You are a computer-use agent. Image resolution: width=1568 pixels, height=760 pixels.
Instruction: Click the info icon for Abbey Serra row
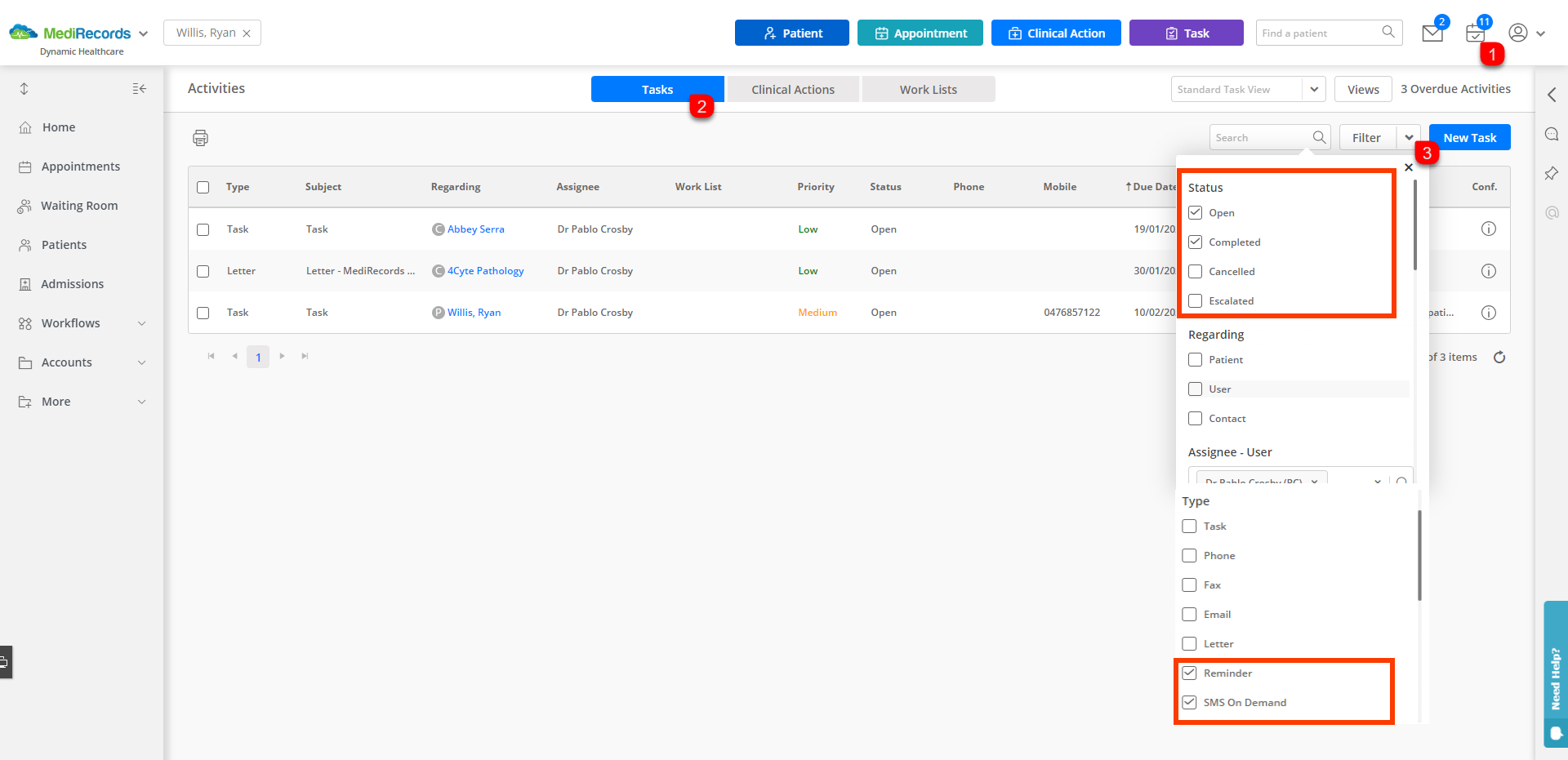pyautogui.click(x=1489, y=229)
